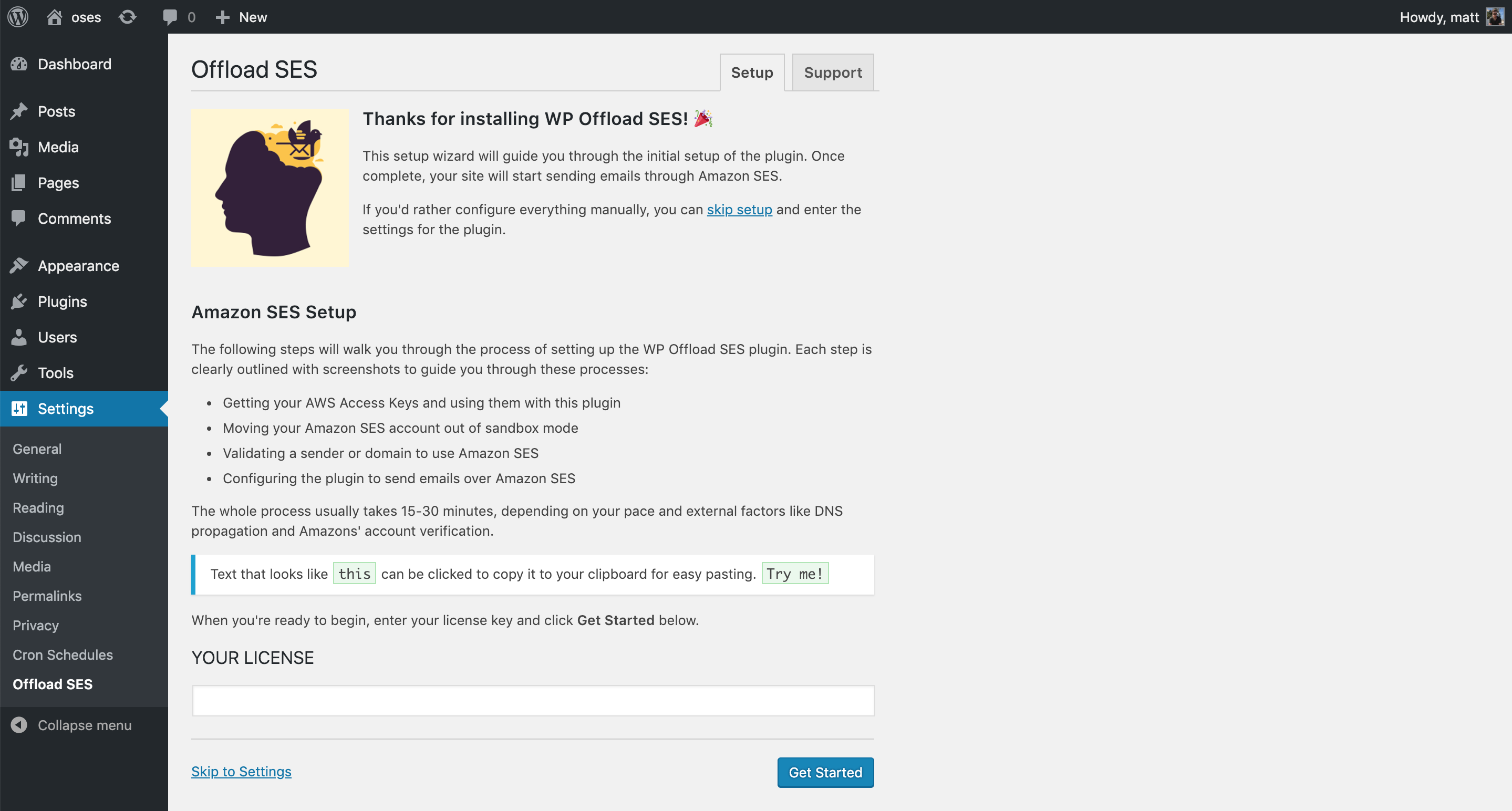Open Discussion settings submenu
The image size is (1512, 811).
tap(47, 537)
